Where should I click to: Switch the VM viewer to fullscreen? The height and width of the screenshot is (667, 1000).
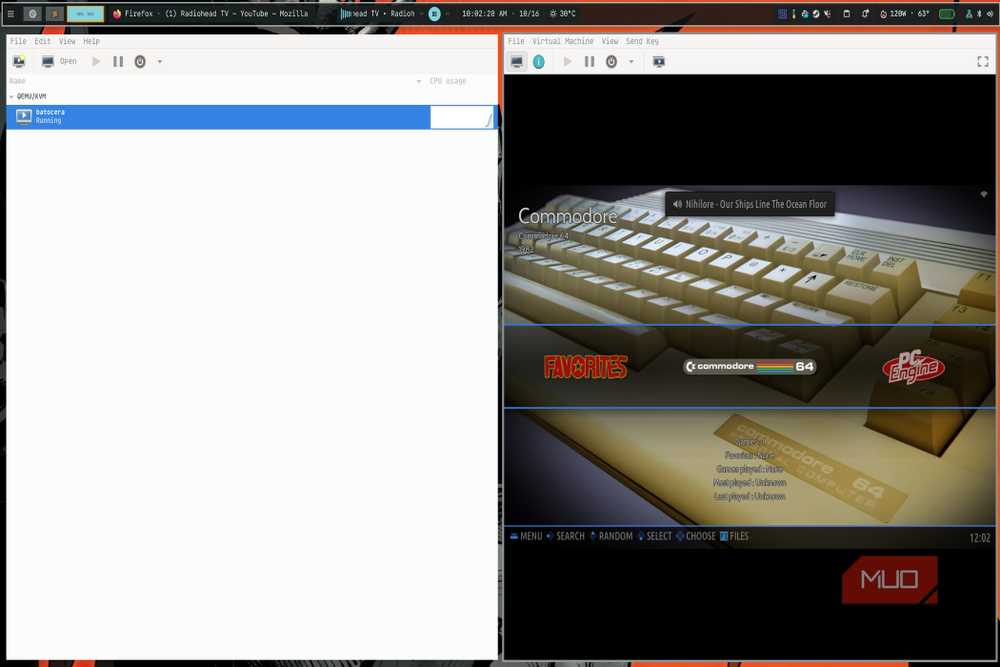(983, 62)
